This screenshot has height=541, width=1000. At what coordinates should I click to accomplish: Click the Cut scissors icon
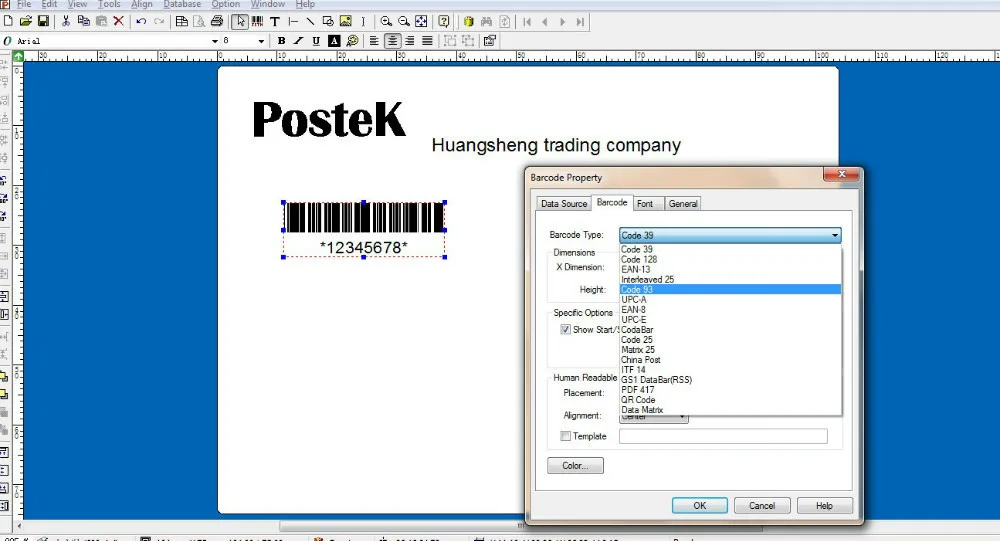tap(66, 22)
